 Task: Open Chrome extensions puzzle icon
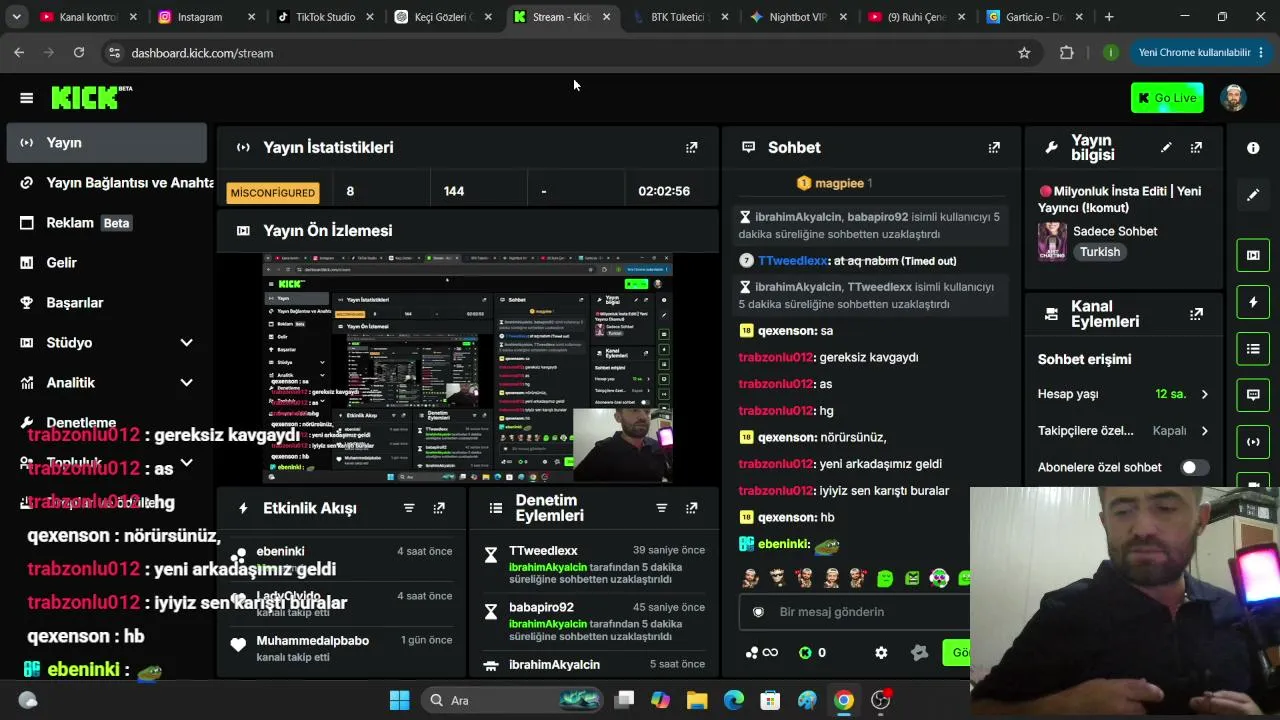(x=1067, y=53)
